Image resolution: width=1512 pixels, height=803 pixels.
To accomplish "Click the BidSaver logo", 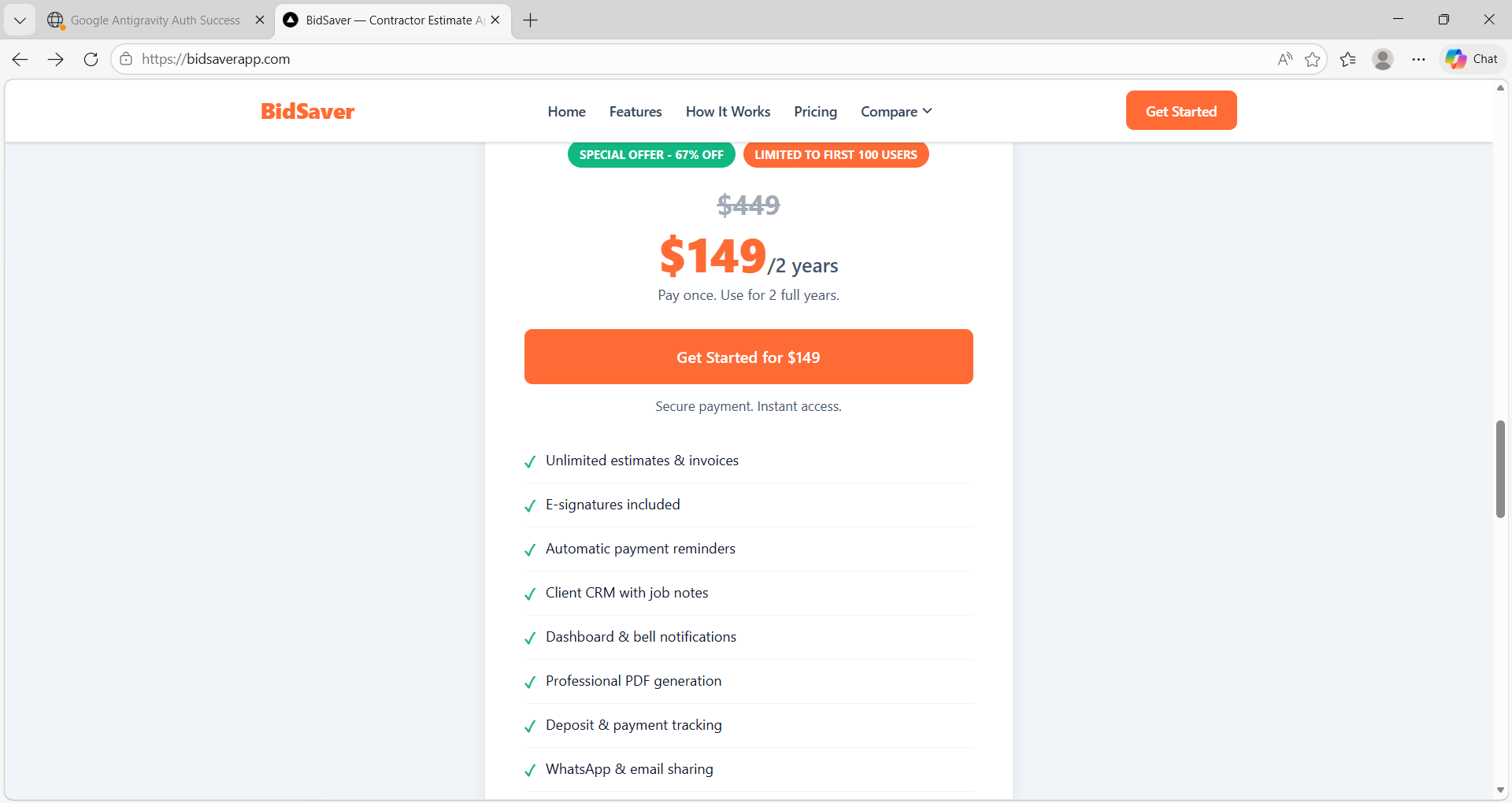I will tap(307, 111).
